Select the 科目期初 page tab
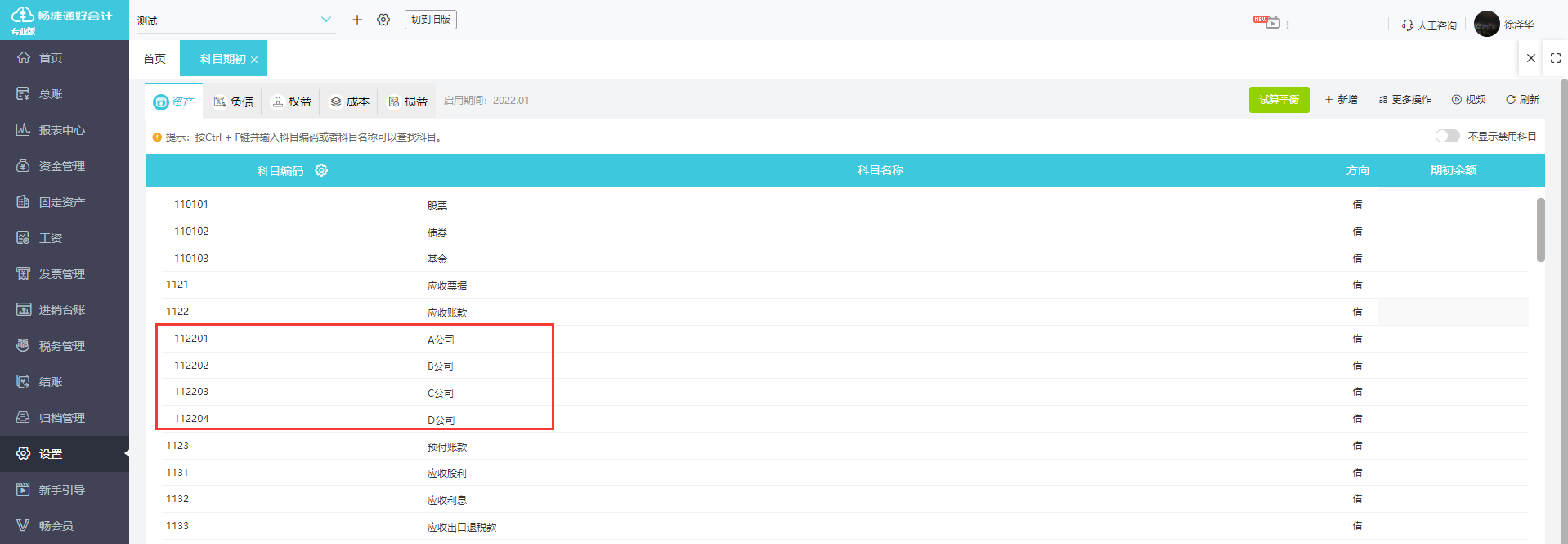The height and width of the screenshot is (544, 1568). [222, 59]
